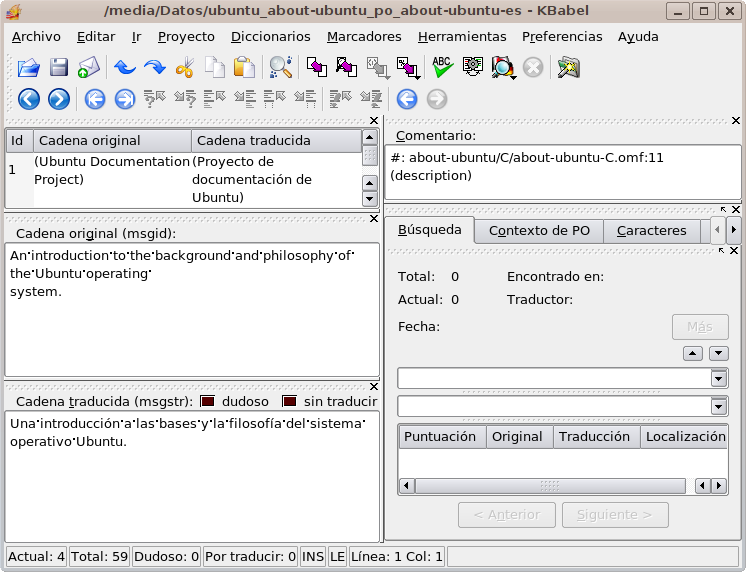The height and width of the screenshot is (572, 746).
Task: Click the results table horizontal scrollbar
Action: coord(550,486)
